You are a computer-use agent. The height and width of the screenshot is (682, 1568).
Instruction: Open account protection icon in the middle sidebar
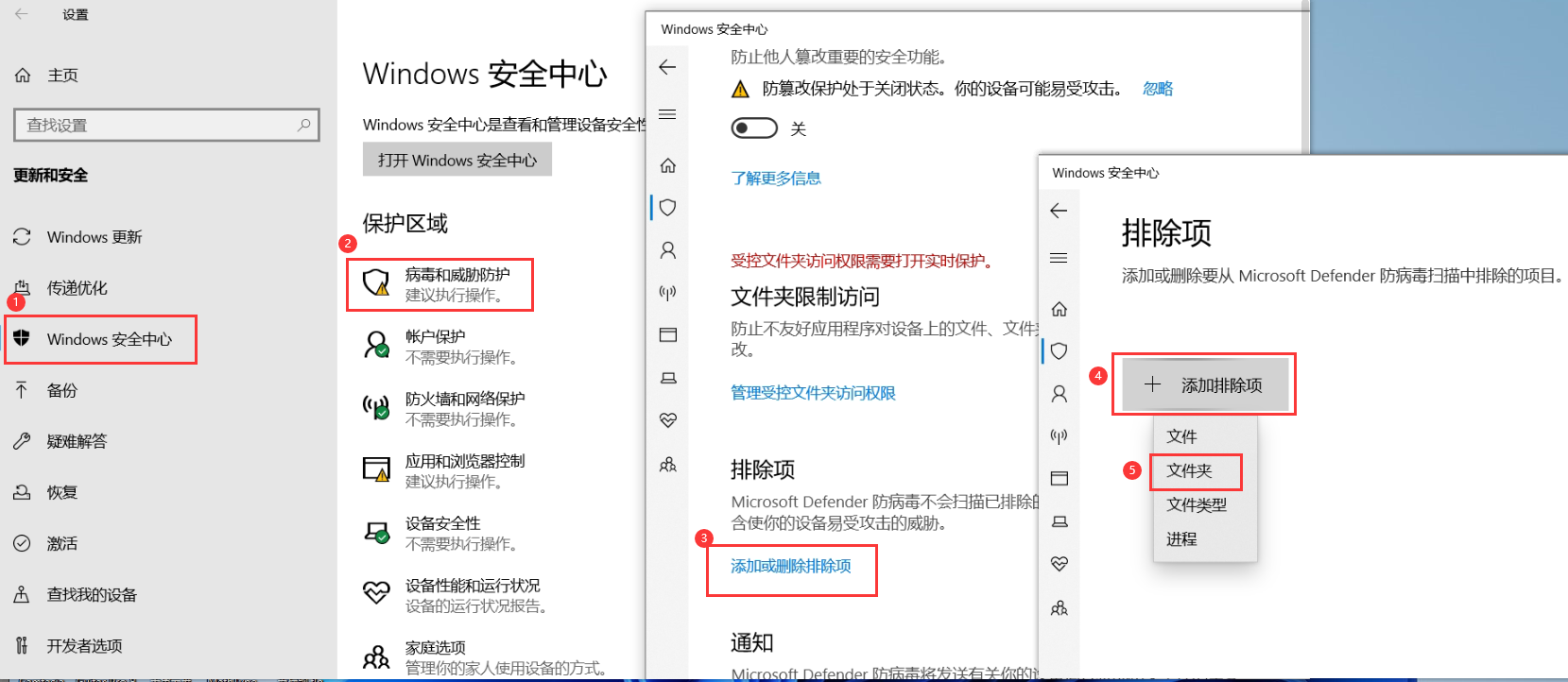click(x=667, y=250)
